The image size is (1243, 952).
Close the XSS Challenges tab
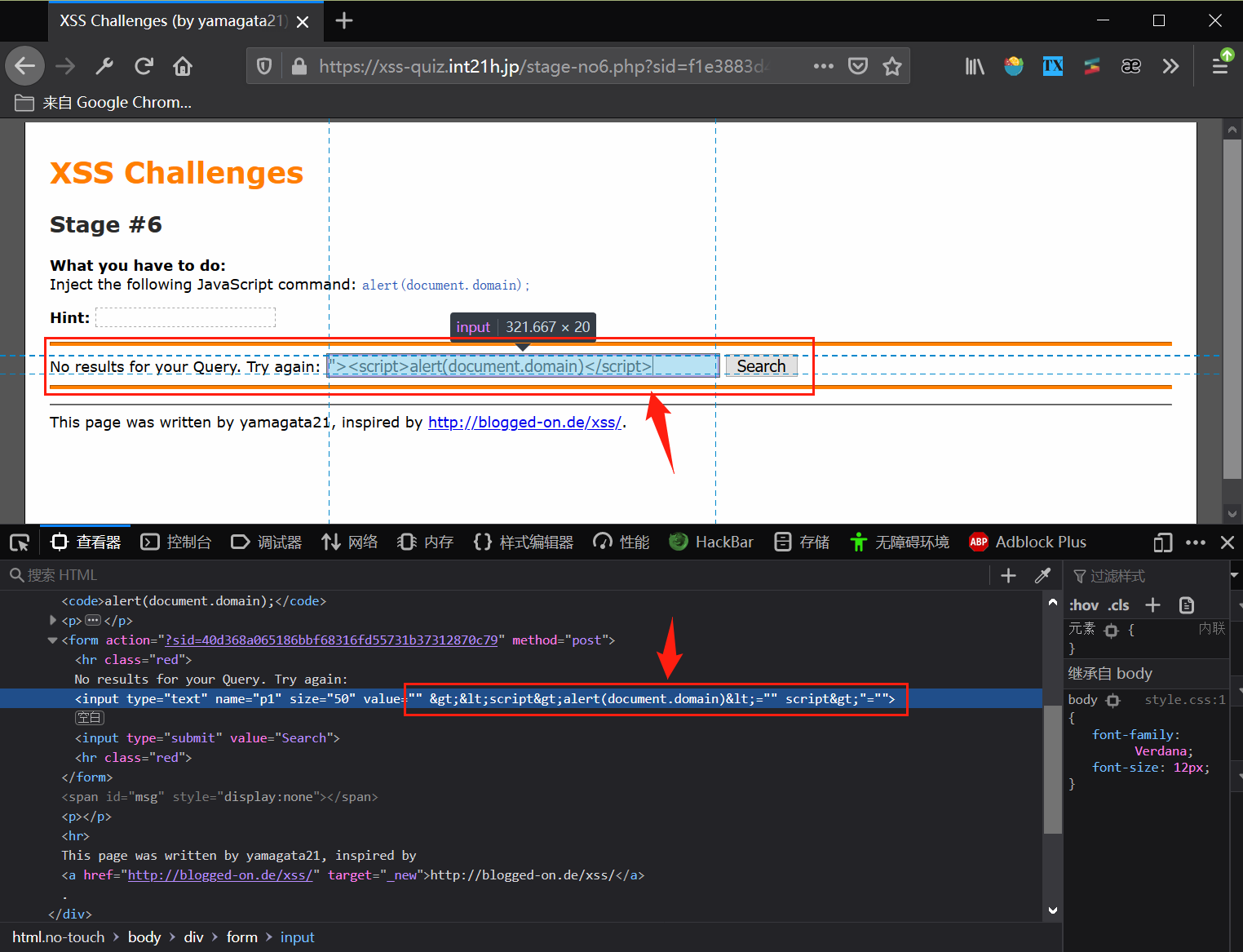pyautogui.click(x=303, y=21)
